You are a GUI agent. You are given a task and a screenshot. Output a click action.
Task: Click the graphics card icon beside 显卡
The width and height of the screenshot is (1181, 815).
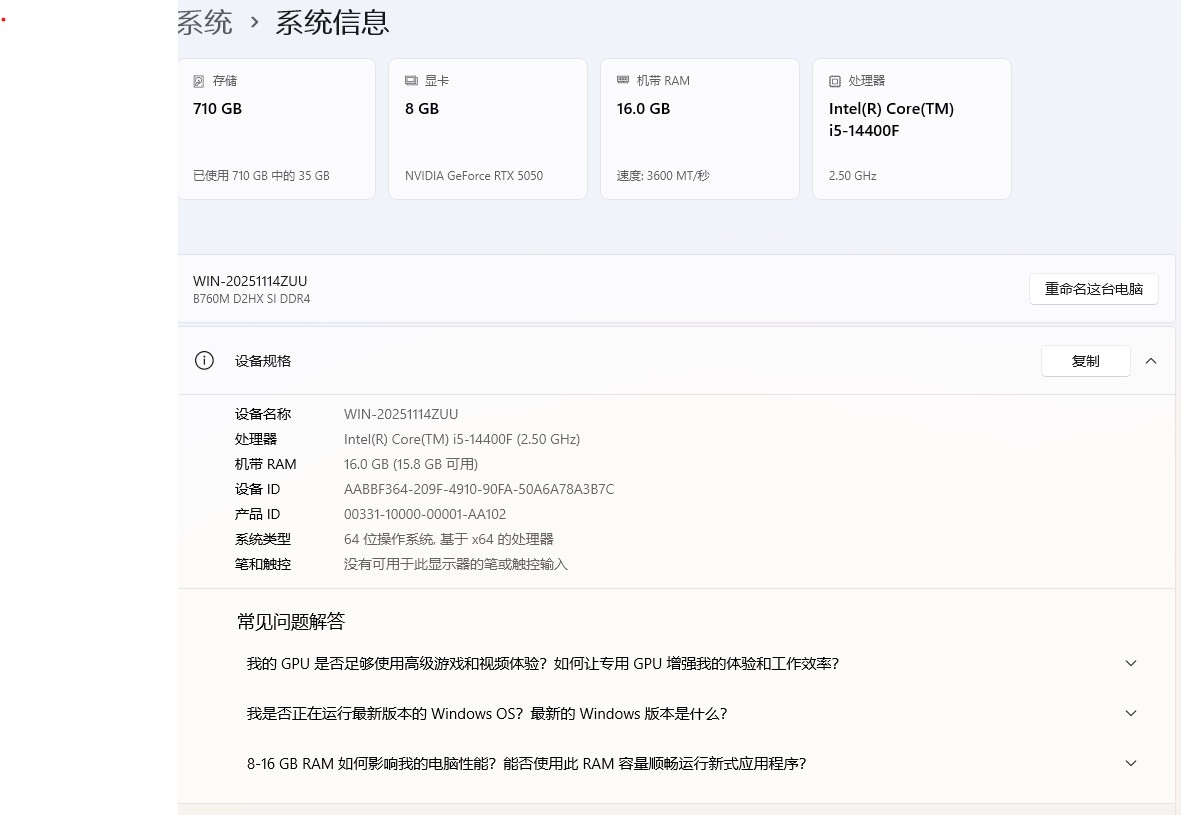point(411,81)
